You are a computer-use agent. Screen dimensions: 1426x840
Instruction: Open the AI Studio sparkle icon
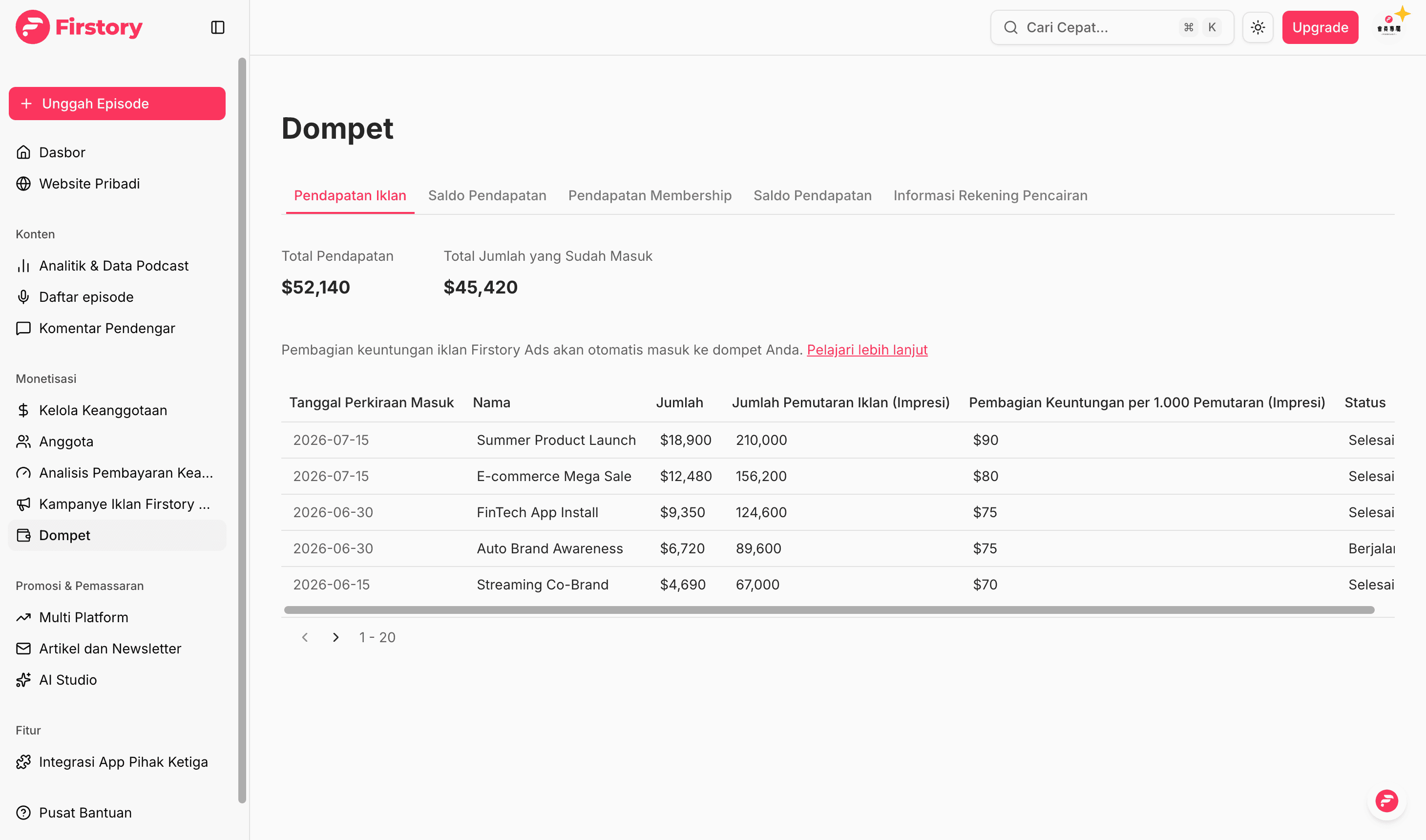point(23,679)
